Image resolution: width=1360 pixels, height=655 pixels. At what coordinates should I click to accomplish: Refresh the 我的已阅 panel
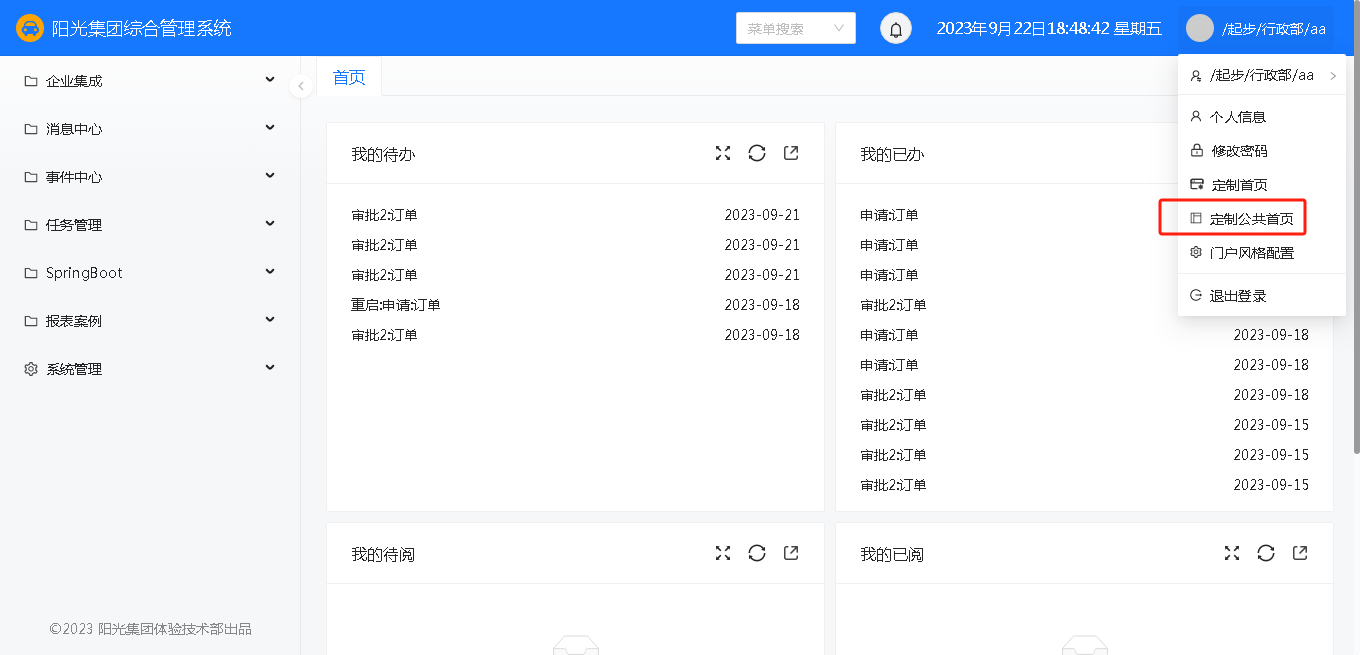click(1266, 553)
